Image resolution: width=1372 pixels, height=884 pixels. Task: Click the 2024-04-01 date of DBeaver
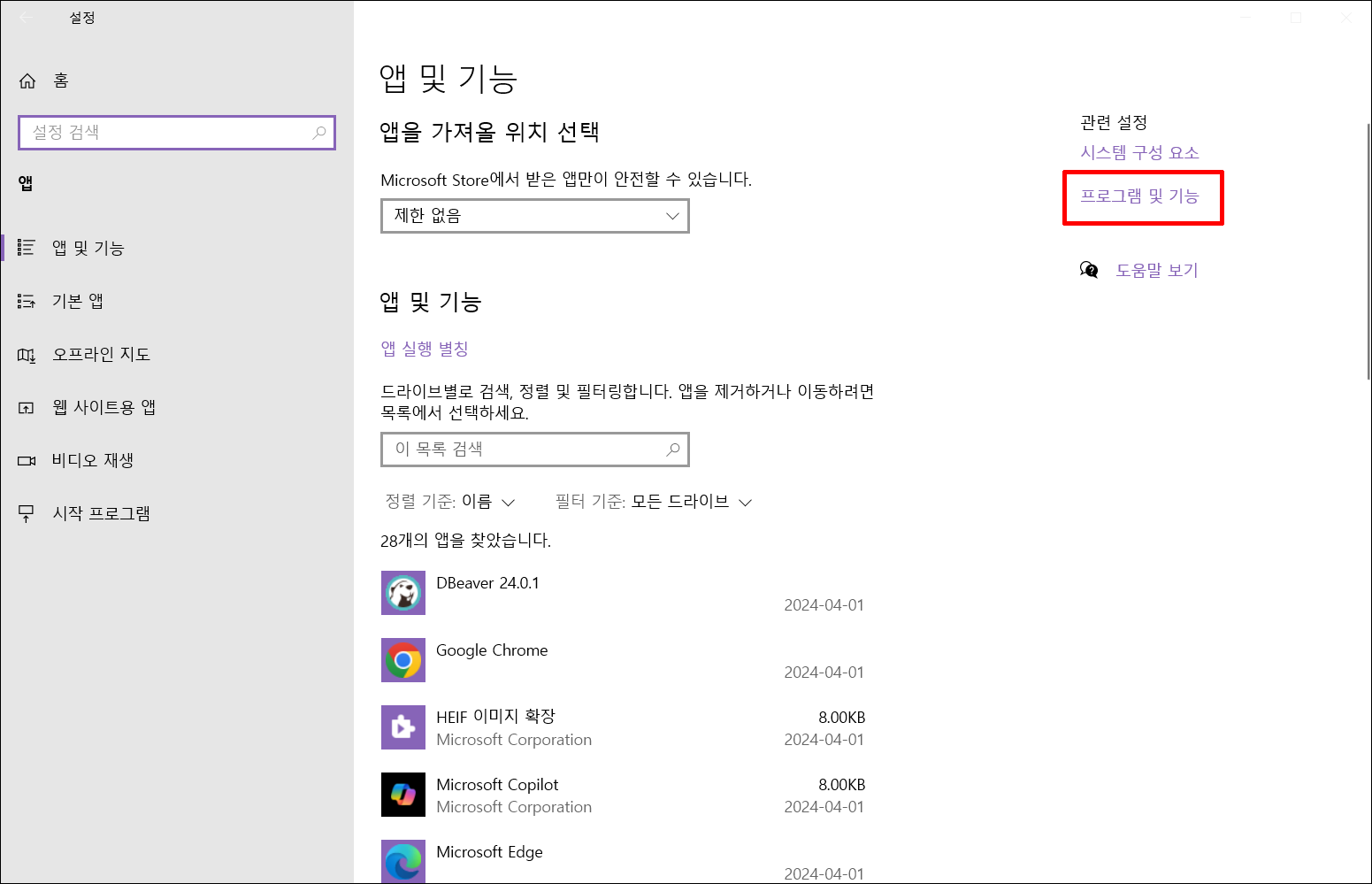(824, 605)
